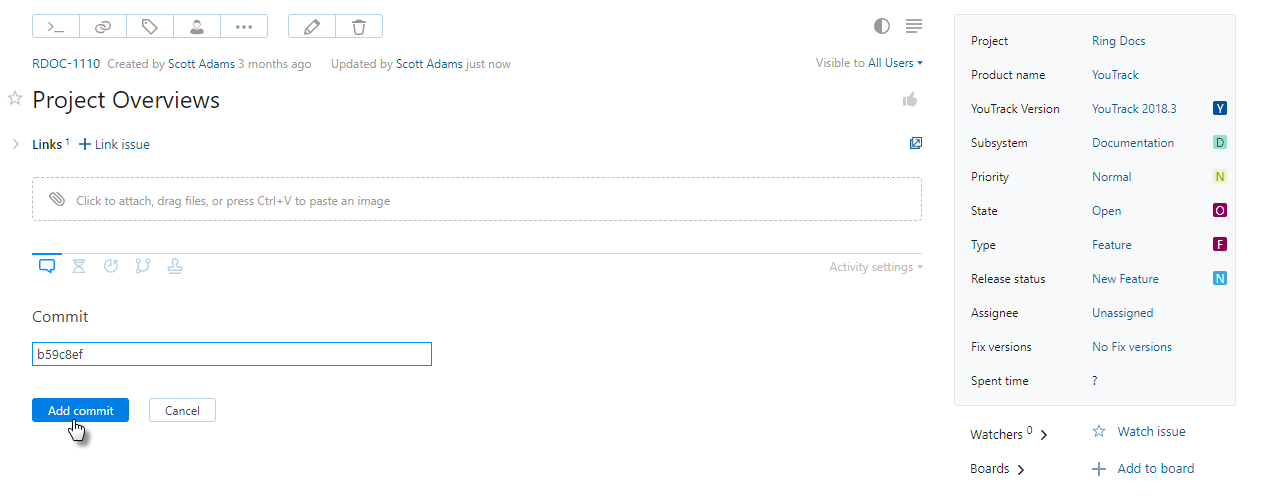
Task: Open the Activity settings dropdown
Action: [875, 267]
